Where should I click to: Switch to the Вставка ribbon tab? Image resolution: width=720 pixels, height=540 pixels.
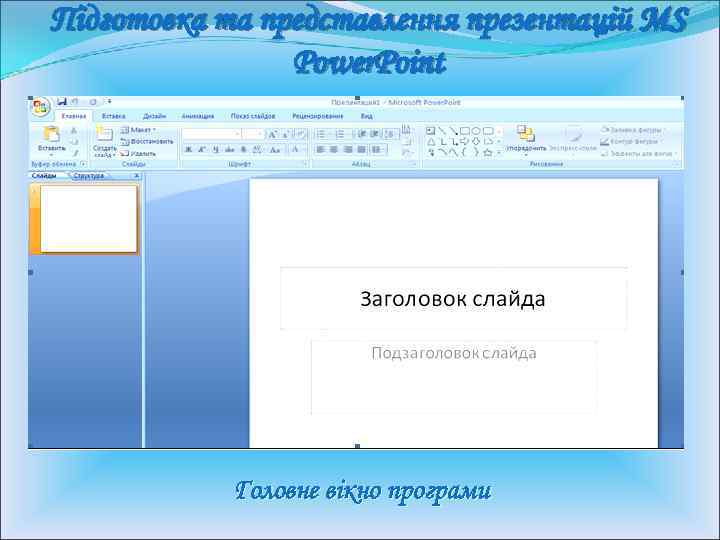pos(113,116)
